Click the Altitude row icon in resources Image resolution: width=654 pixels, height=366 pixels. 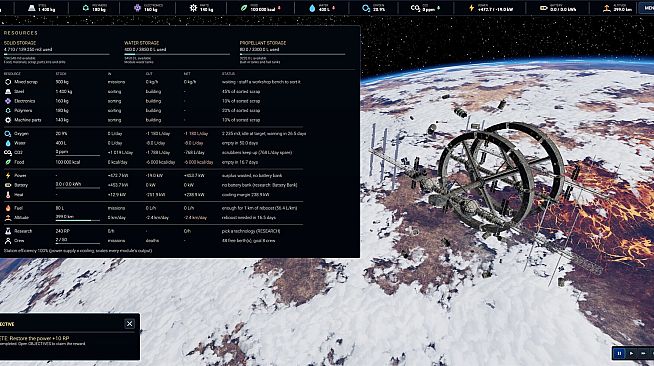[8, 218]
